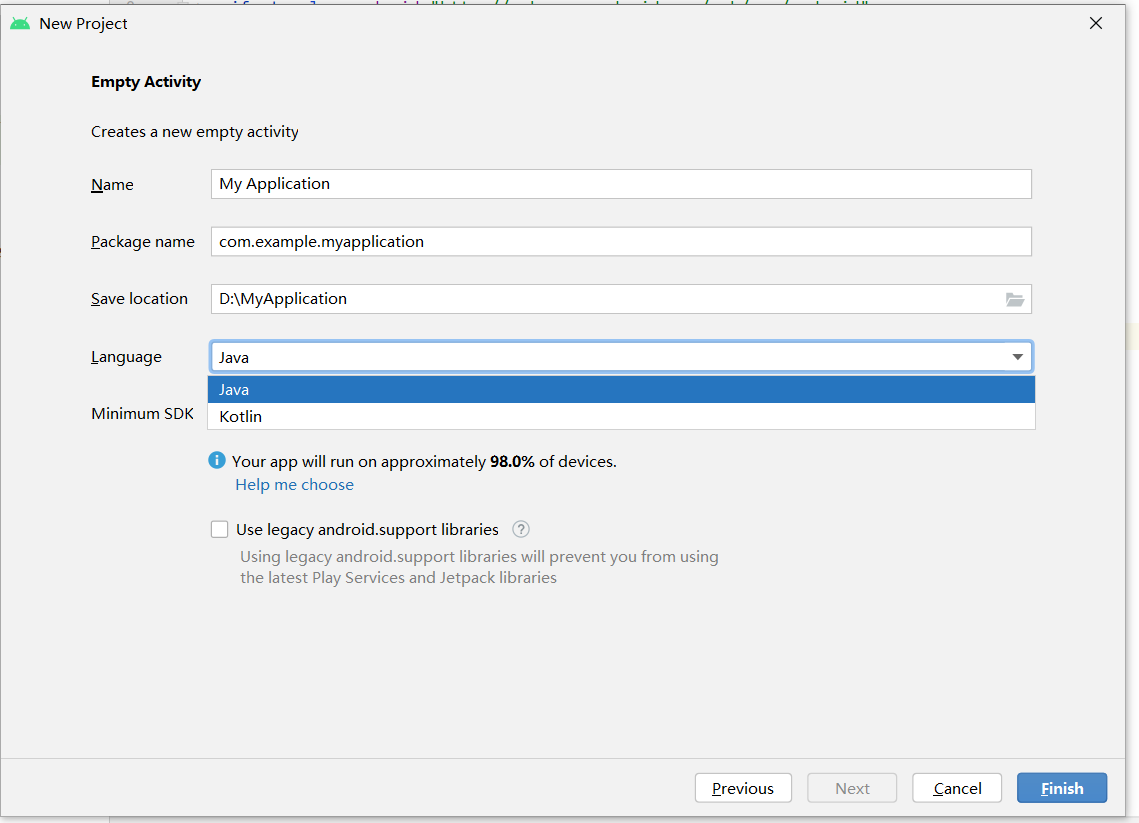Viewport: 1139px width, 823px height.
Task: Select Java from the language list
Action: [x=620, y=389]
